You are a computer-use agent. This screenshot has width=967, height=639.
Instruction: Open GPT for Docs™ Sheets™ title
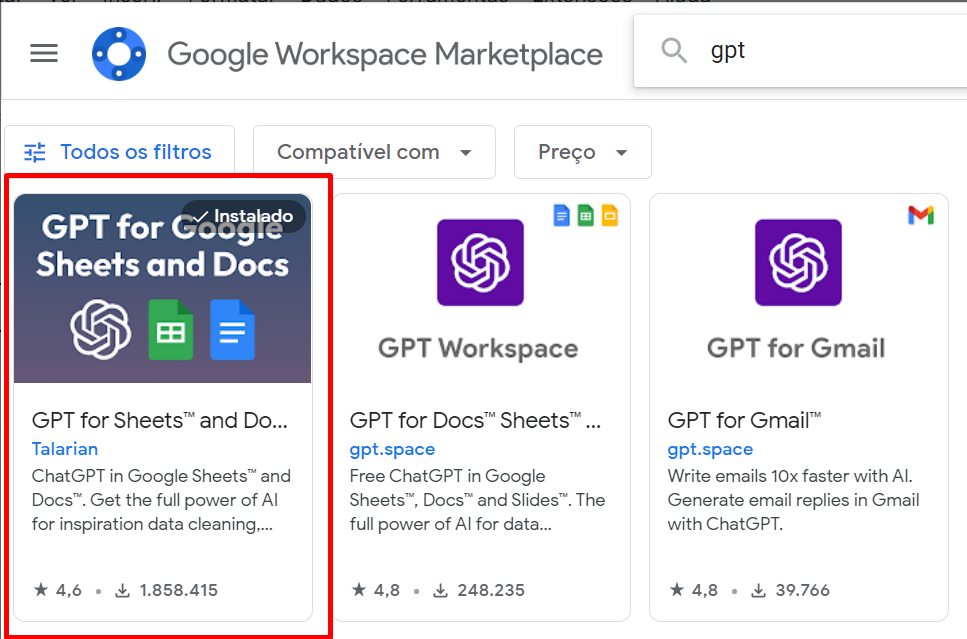(x=475, y=421)
